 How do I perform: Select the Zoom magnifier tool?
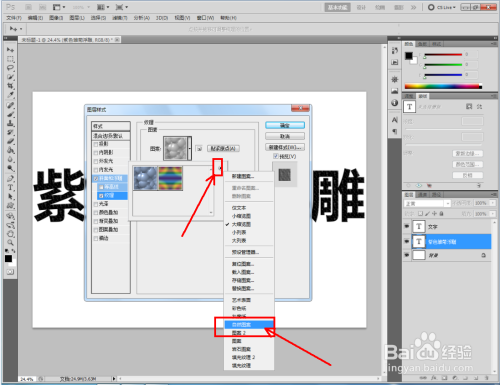tap(10, 242)
